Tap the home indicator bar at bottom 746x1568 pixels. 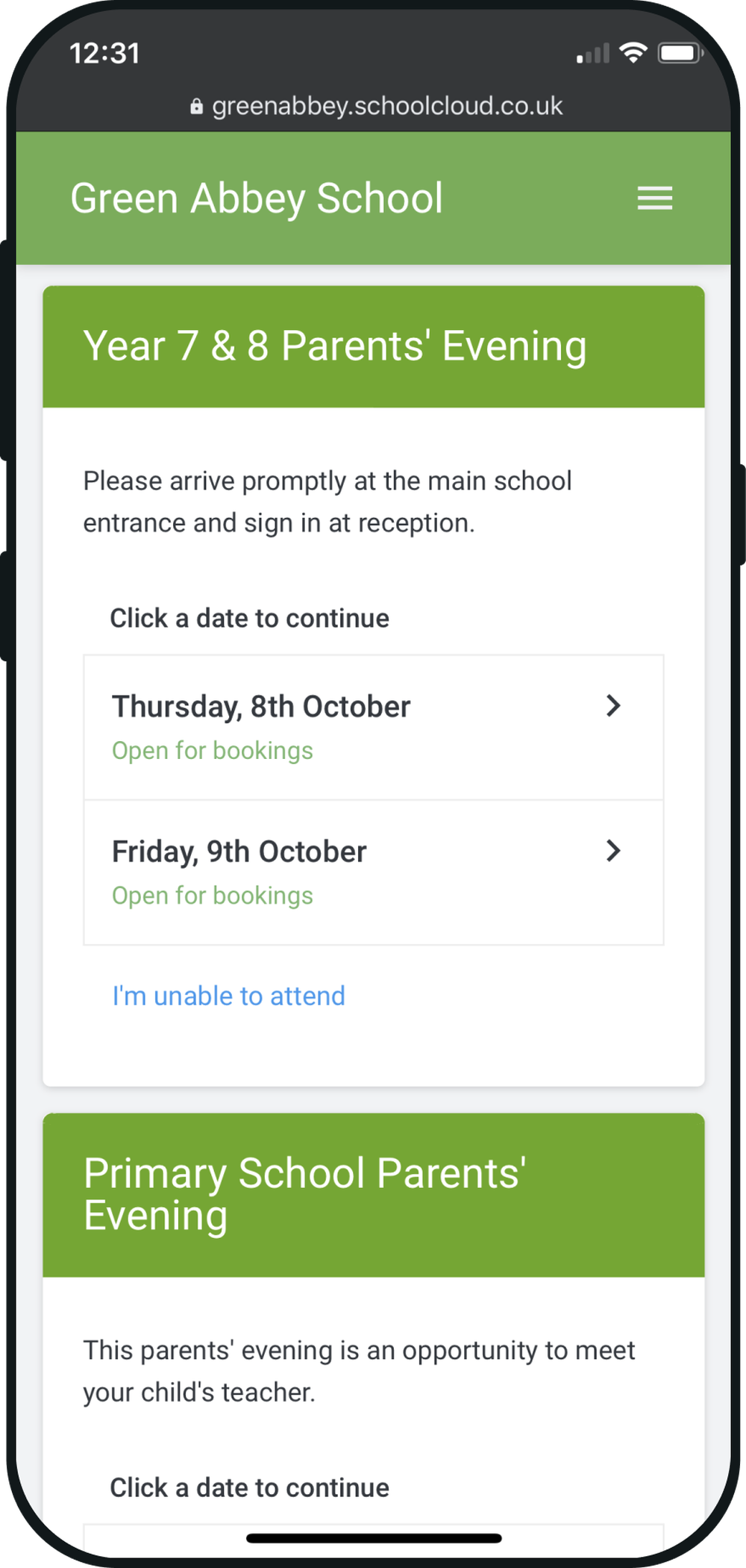[373, 1540]
